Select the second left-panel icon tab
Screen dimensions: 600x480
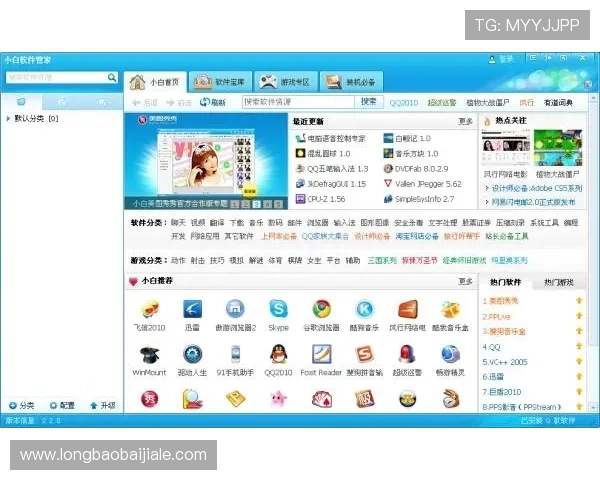[61, 102]
